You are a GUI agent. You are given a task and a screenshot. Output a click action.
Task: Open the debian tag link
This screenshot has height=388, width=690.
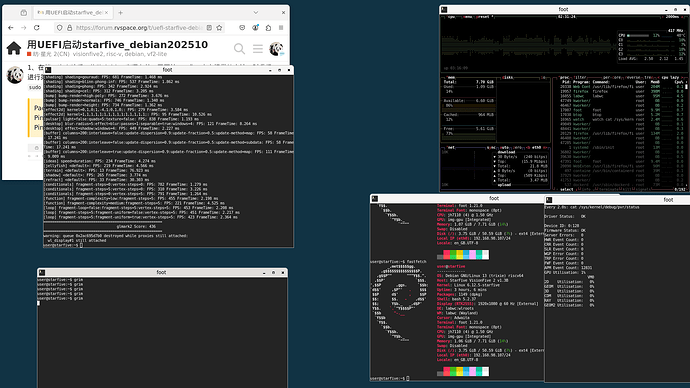click(134, 54)
